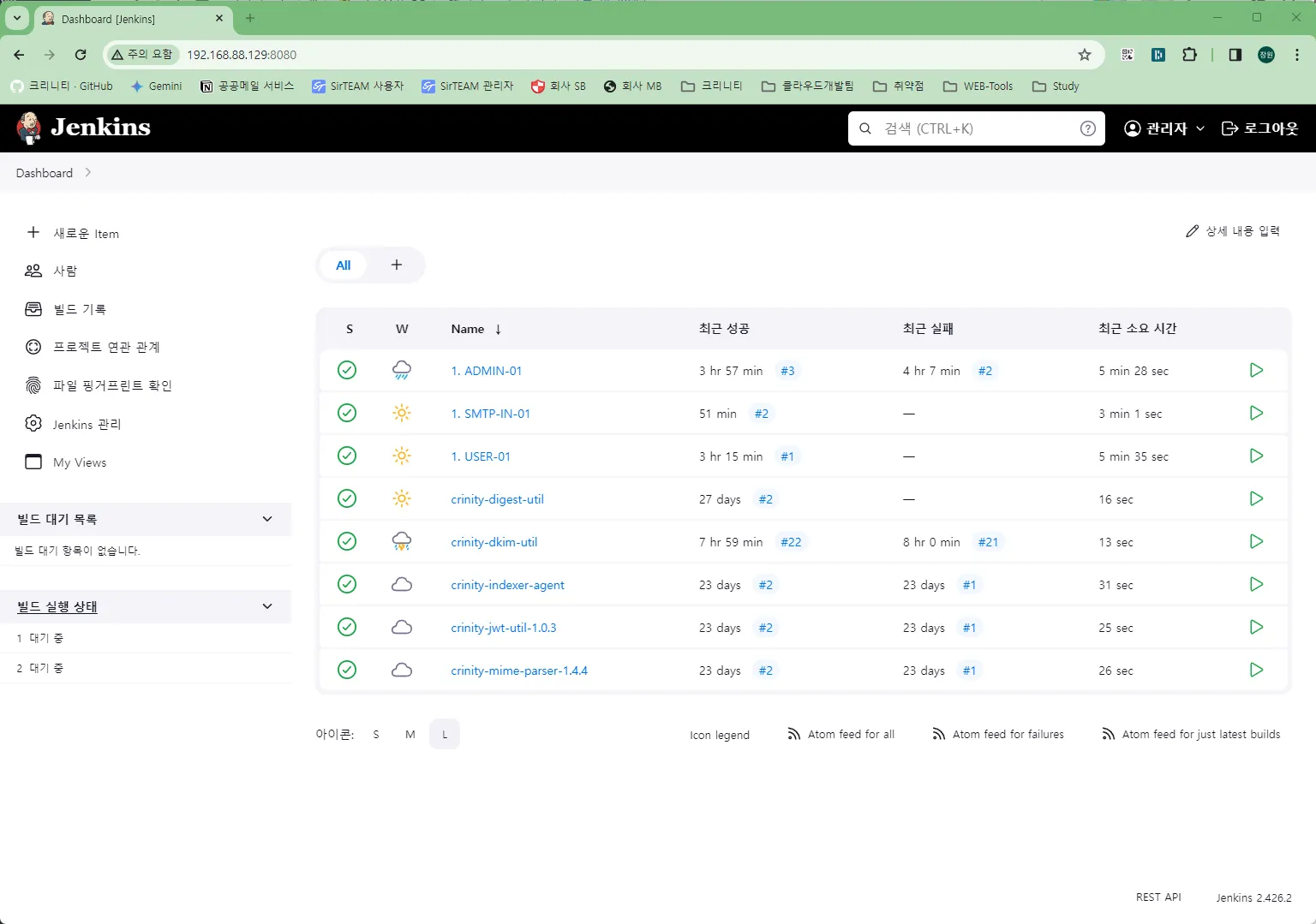The width and height of the screenshot is (1316, 924).
Task: Click sunny weather icon for SMTP-IN-01
Action: coord(402,413)
